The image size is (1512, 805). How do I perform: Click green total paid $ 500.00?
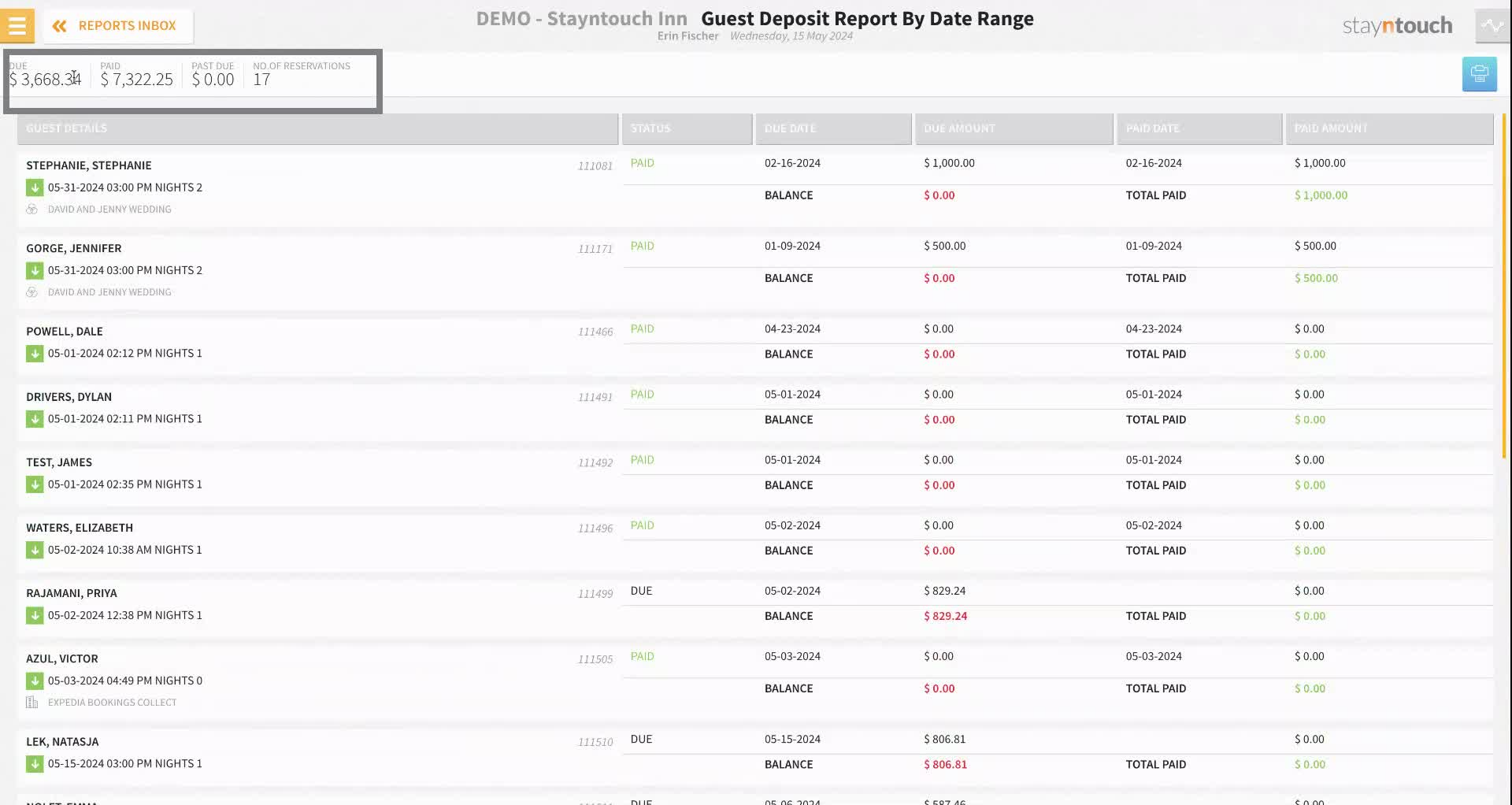point(1317,278)
